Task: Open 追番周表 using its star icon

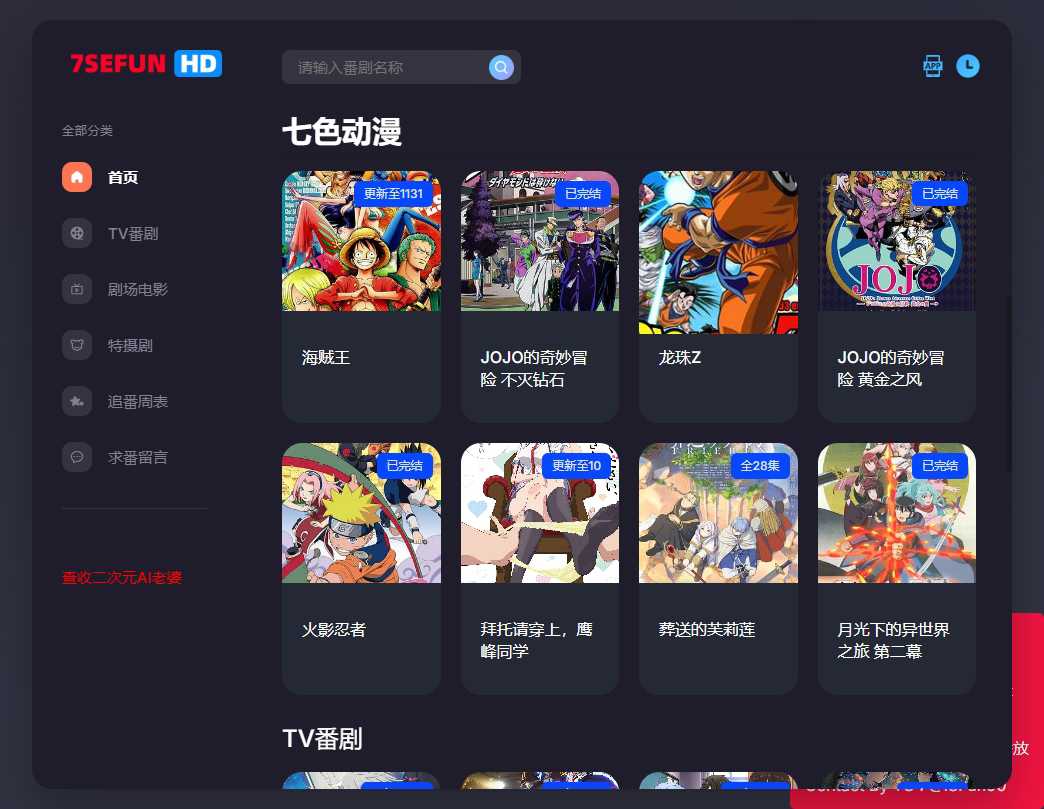Action: click(77, 401)
